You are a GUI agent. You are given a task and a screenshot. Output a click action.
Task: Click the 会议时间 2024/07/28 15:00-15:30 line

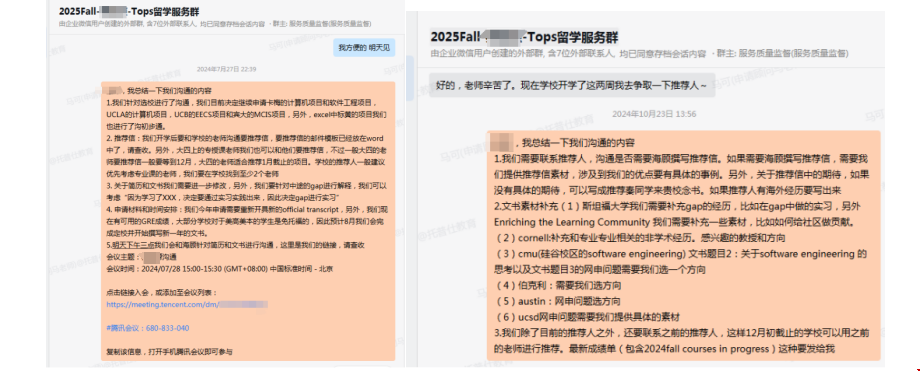[220, 268]
